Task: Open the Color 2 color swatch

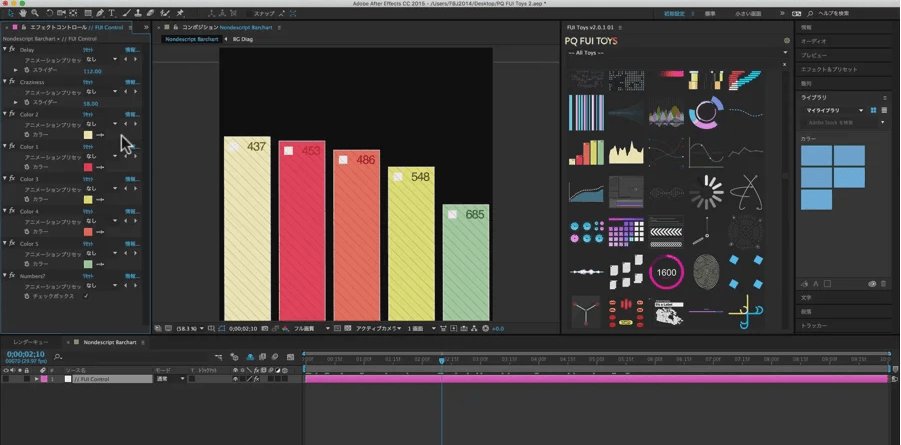Action: tap(88, 135)
